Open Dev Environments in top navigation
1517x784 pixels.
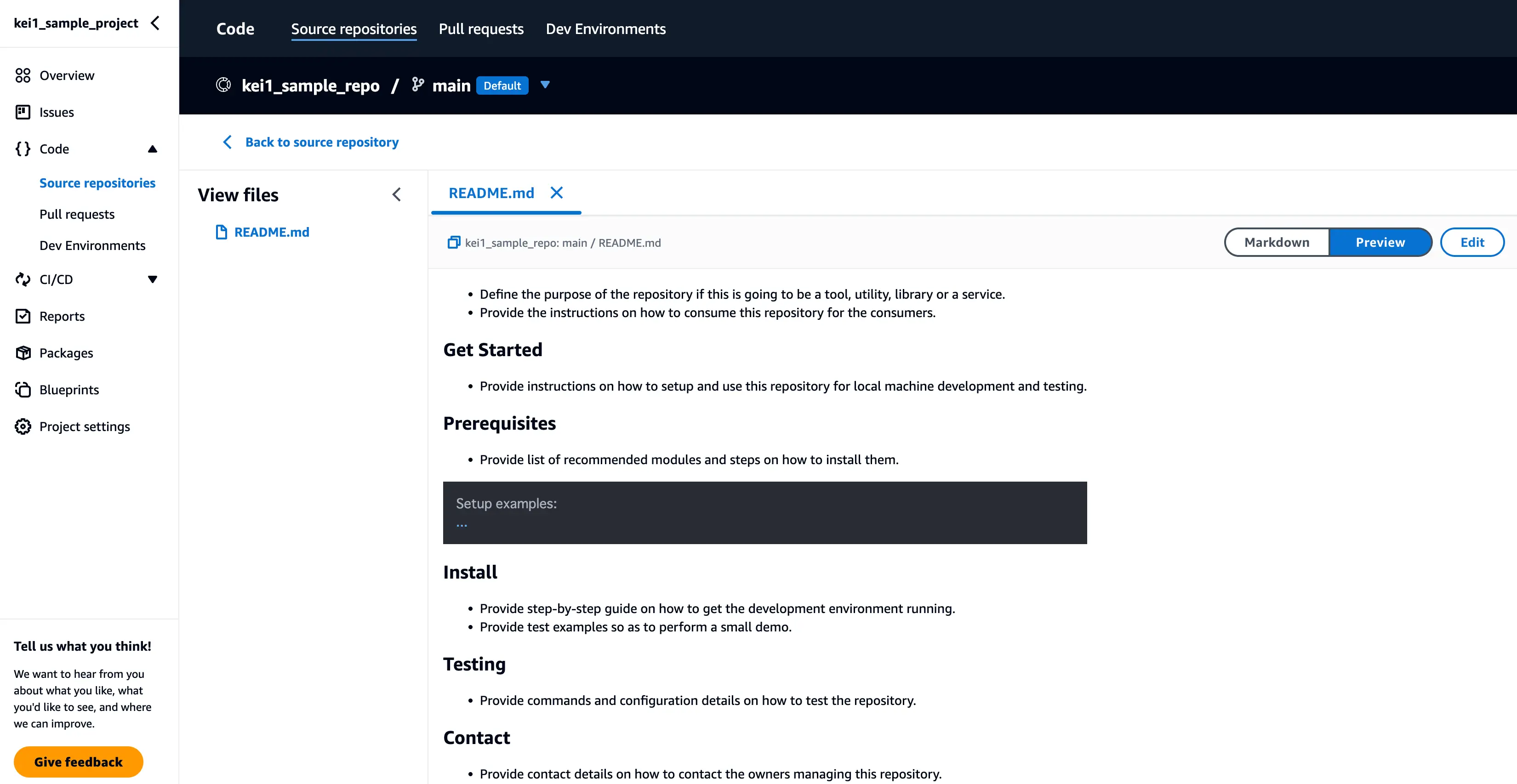pyautogui.click(x=606, y=29)
